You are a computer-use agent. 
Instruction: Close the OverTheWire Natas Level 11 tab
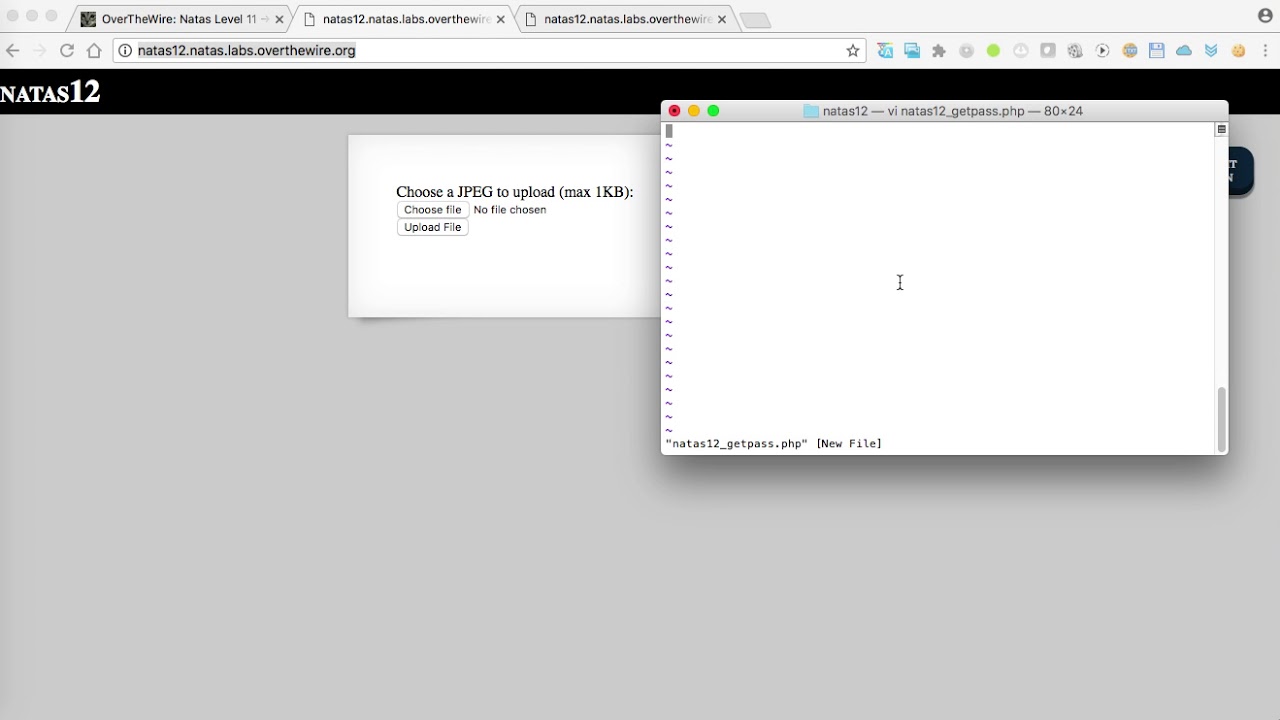click(279, 19)
